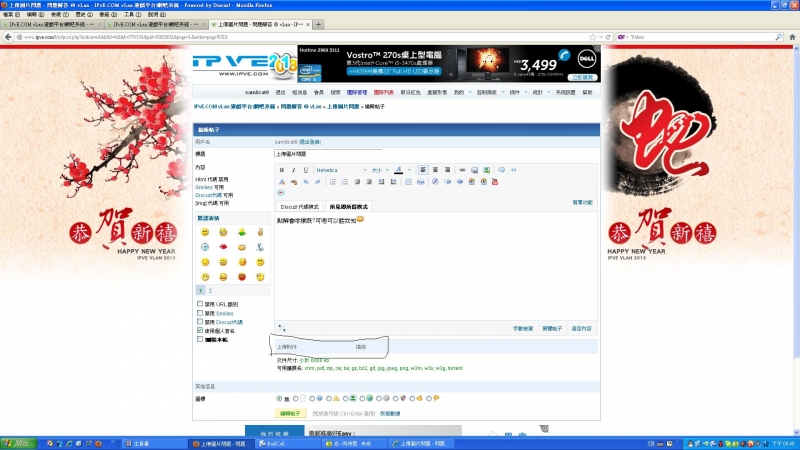Image resolution: width=800 pixels, height=450 pixels.
Task: Click the preview post link
Action: click(552, 329)
